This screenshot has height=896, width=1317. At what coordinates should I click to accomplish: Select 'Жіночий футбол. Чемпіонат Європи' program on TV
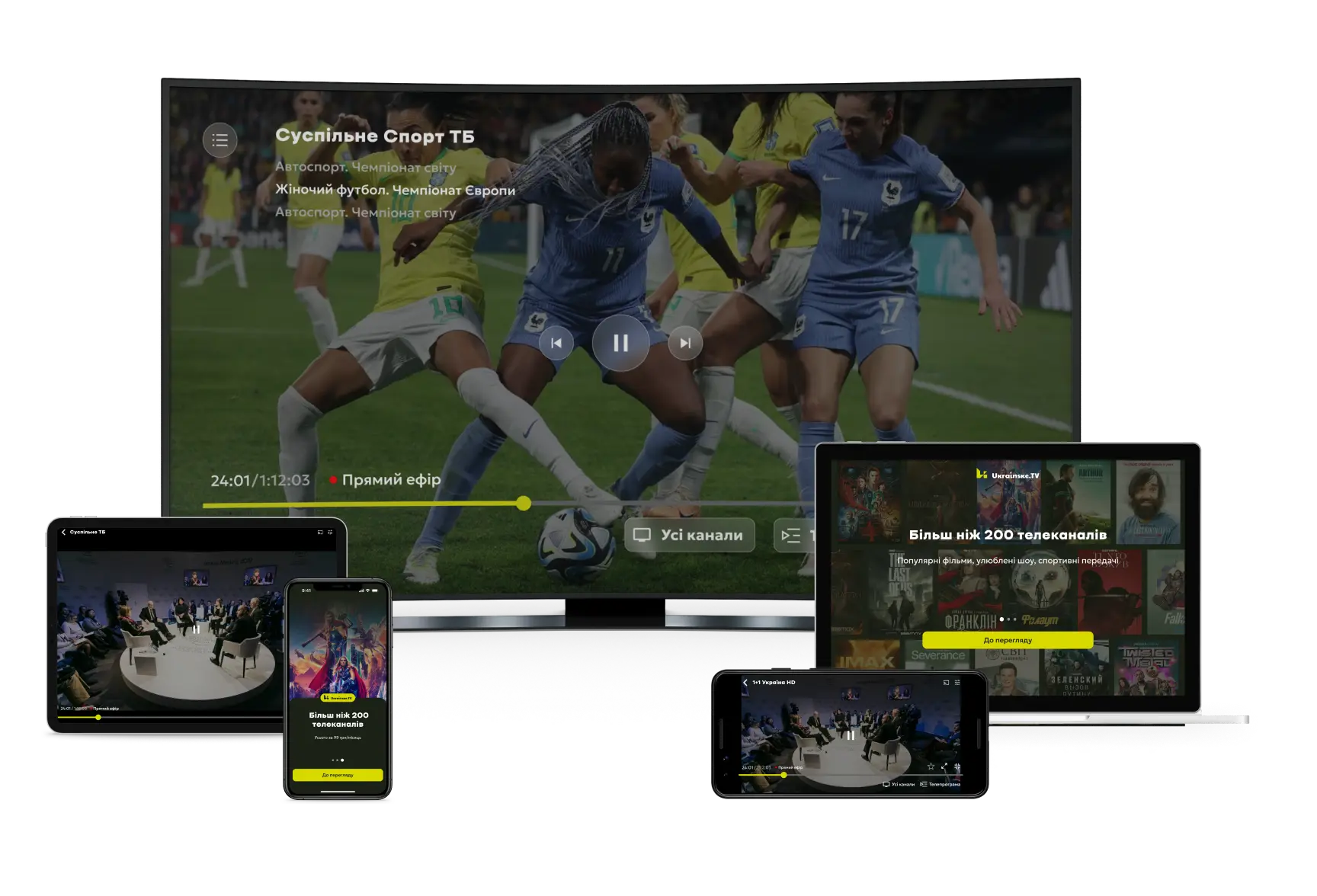[x=395, y=190]
